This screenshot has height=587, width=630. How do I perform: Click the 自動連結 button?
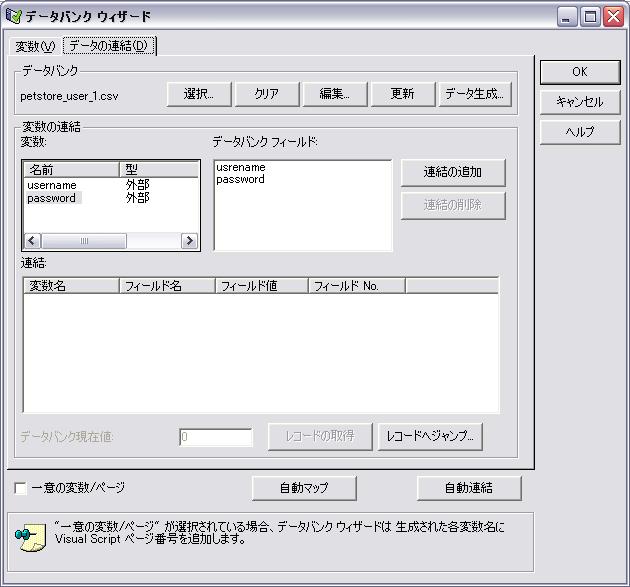point(469,488)
